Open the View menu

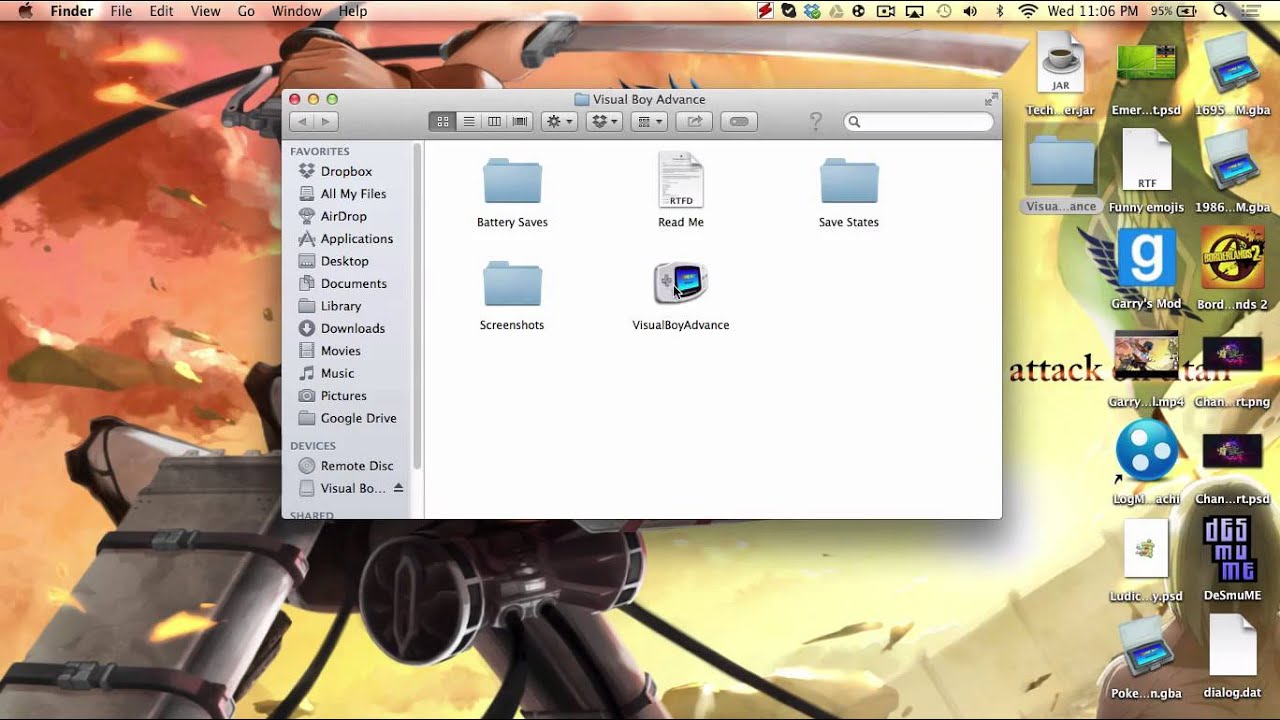tap(205, 11)
